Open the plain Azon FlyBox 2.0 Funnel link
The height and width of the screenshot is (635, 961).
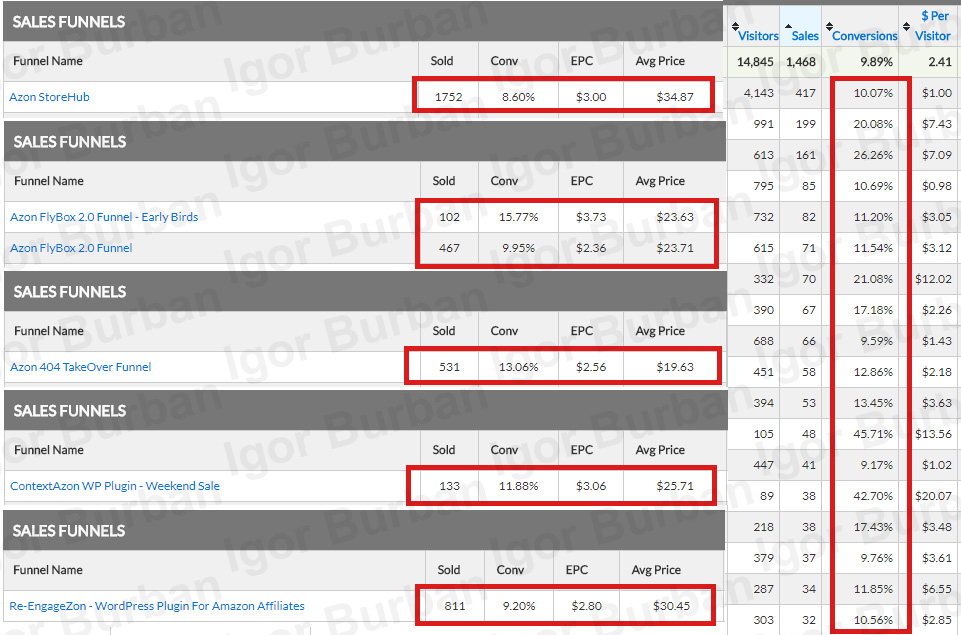[71, 248]
